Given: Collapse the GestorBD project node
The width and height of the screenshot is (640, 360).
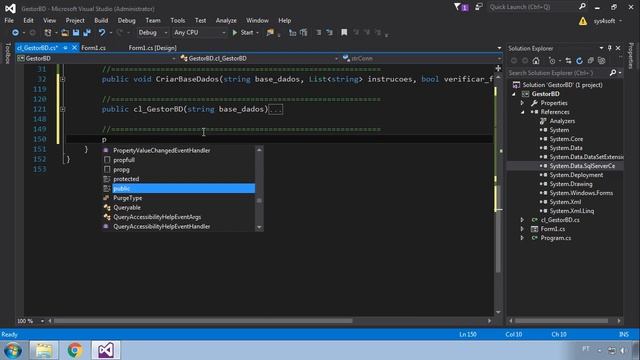Looking at the screenshot, I should click(514, 94).
